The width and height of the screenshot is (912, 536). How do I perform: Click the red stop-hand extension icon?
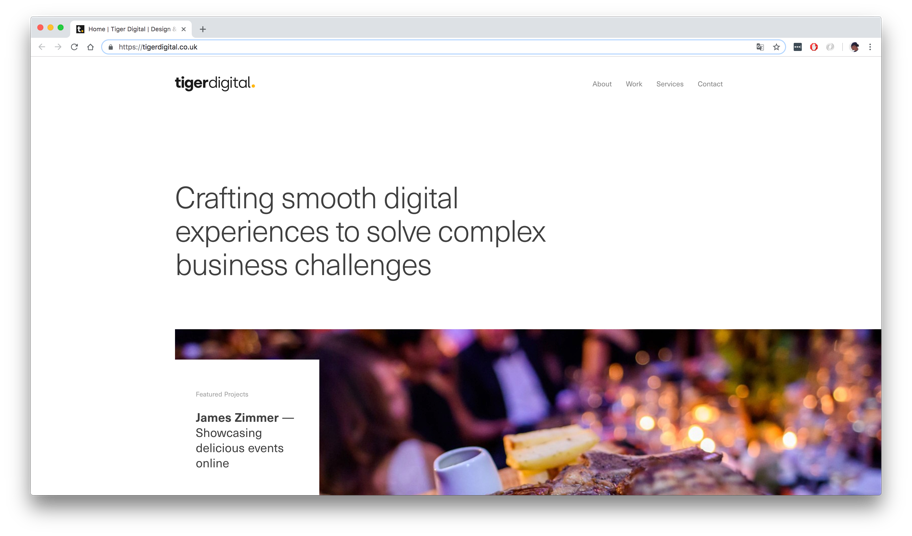[814, 47]
